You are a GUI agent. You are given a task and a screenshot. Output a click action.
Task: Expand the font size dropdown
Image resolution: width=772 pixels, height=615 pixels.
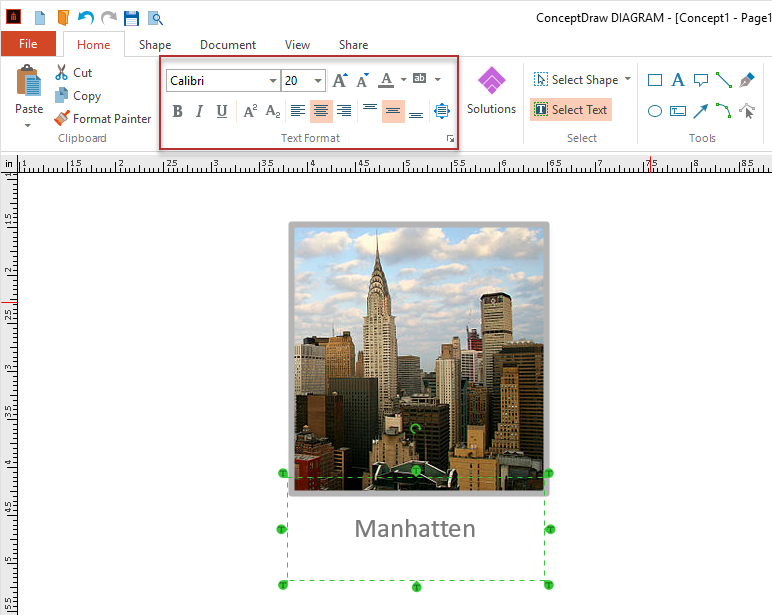[318, 80]
